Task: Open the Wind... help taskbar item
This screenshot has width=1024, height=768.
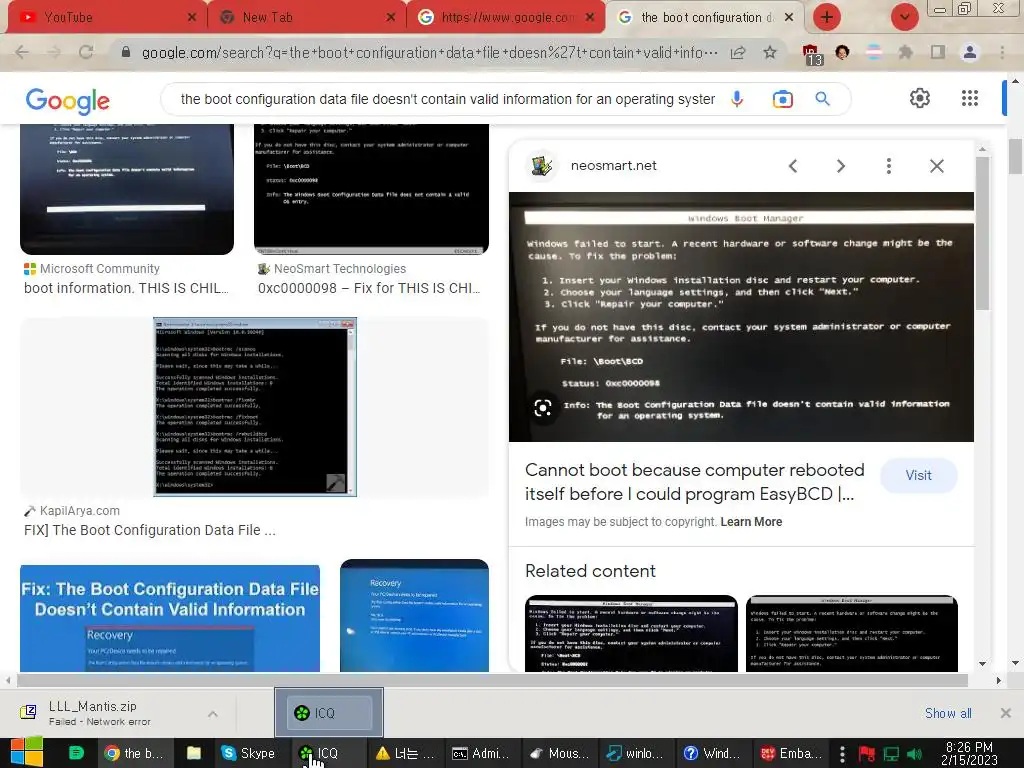Action: pos(712,753)
